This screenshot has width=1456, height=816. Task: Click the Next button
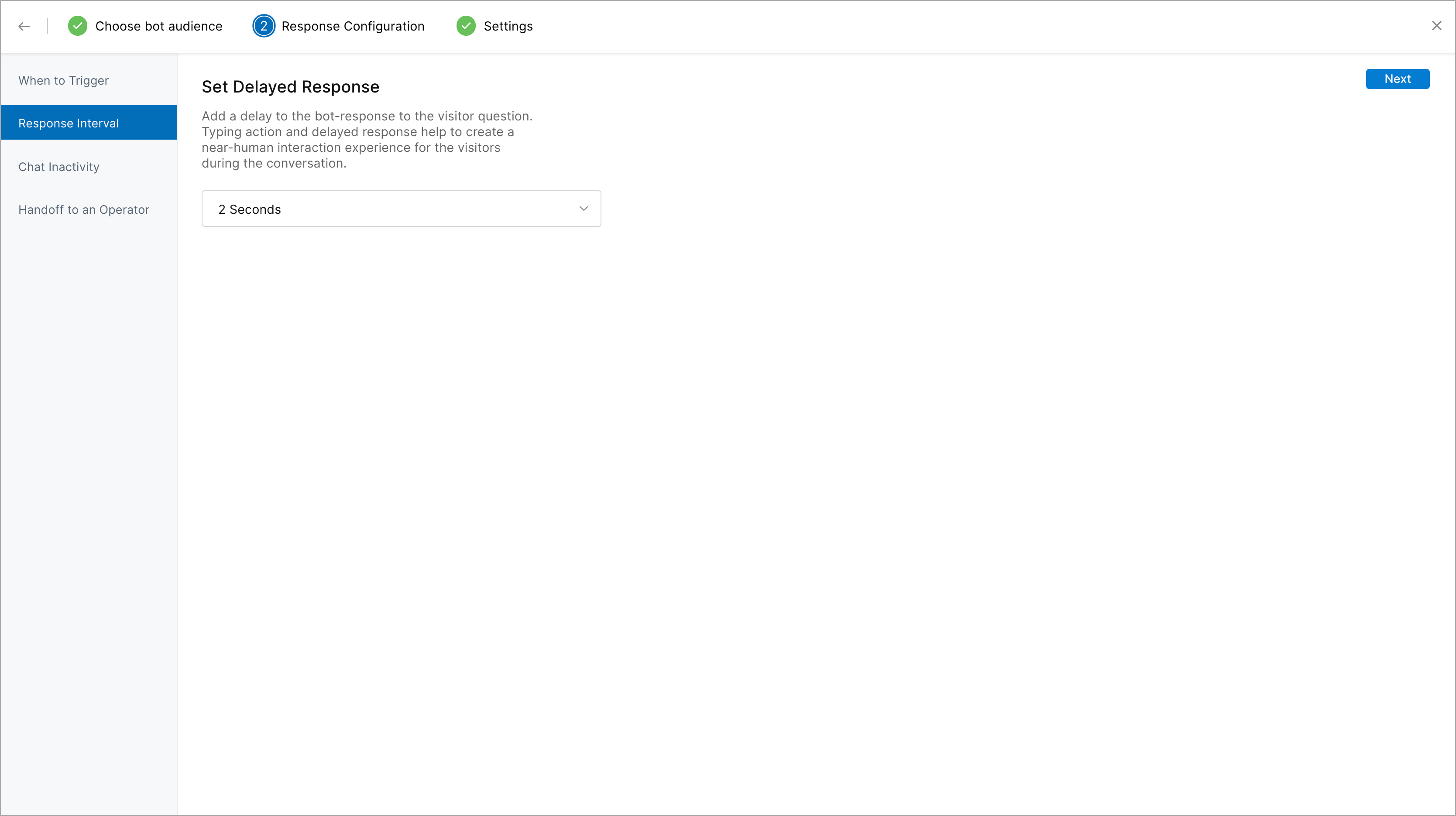point(1397,79)
